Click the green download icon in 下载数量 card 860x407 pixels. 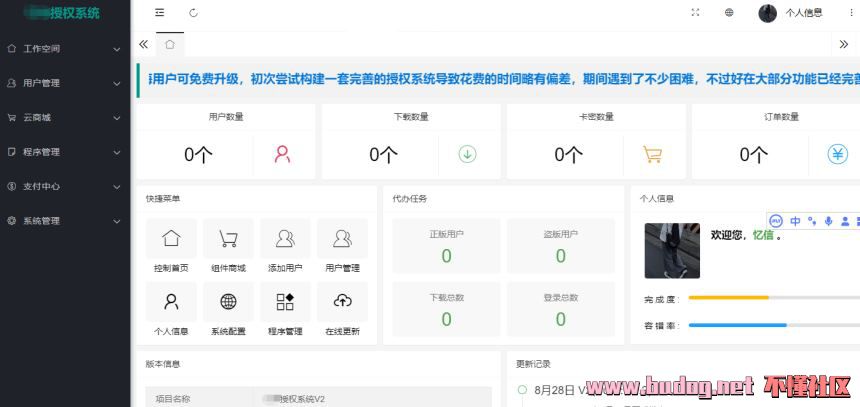click(x=467, y=154)
